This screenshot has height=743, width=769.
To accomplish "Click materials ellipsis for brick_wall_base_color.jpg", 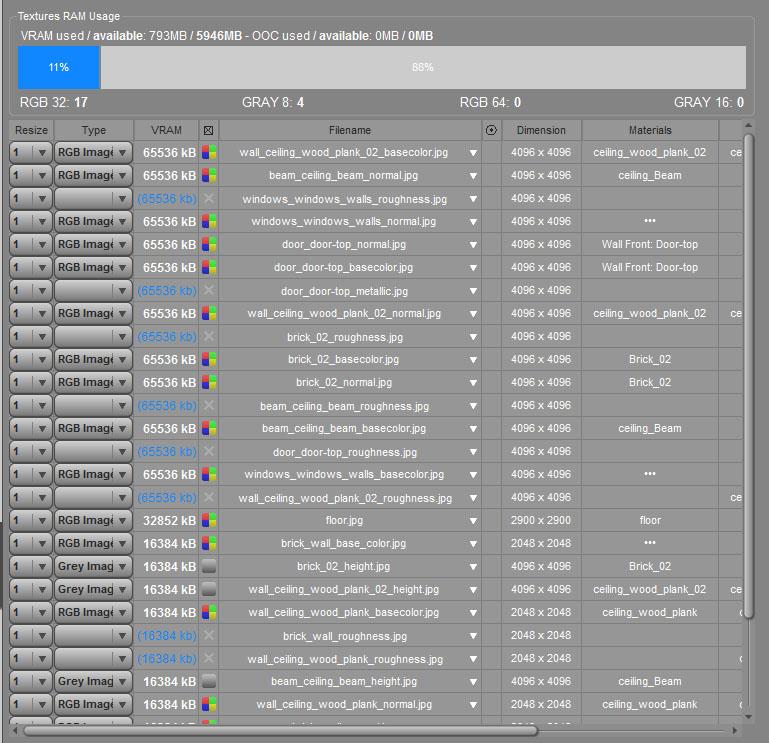I will pos(650,542).
